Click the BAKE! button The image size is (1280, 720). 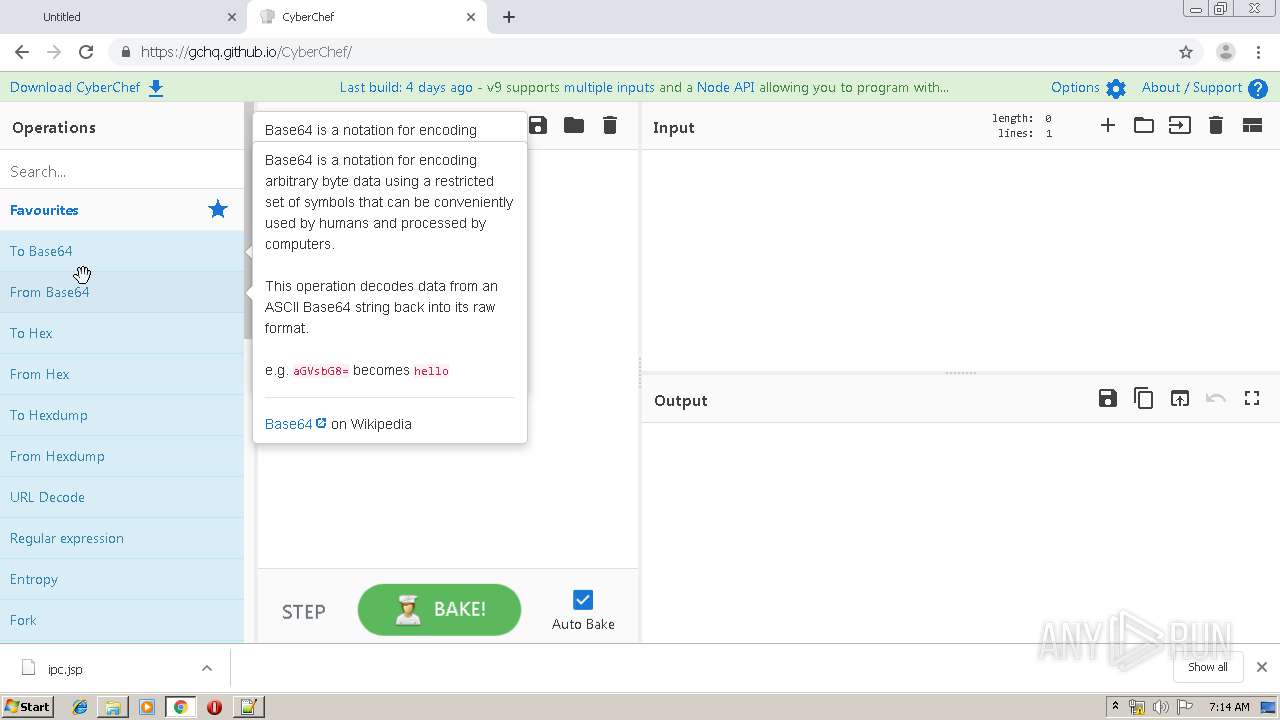439,610
